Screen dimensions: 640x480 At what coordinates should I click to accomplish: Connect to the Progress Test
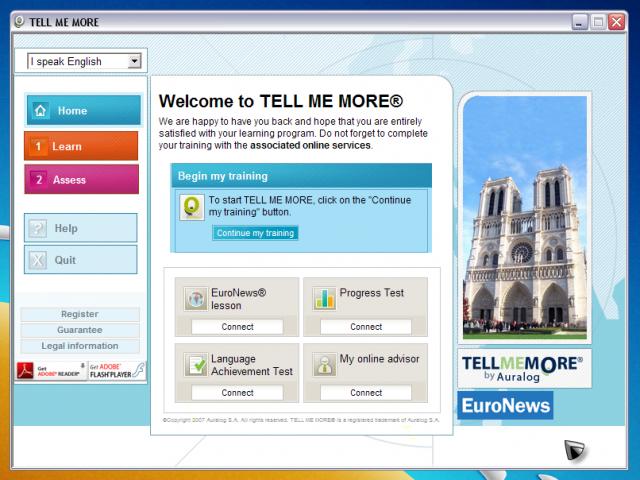pos(366,327)
